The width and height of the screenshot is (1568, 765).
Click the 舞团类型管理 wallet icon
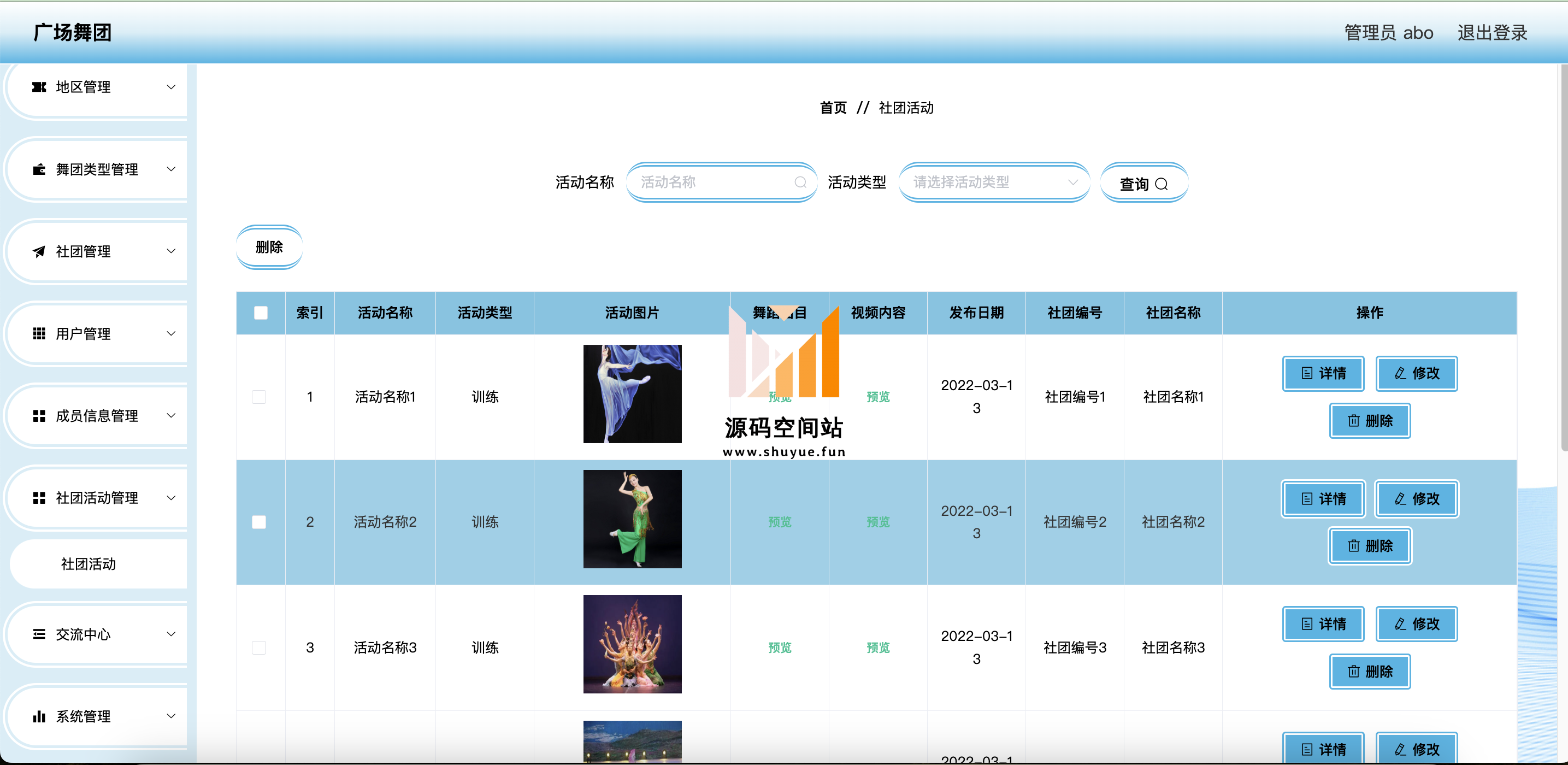tap(39, 169)
